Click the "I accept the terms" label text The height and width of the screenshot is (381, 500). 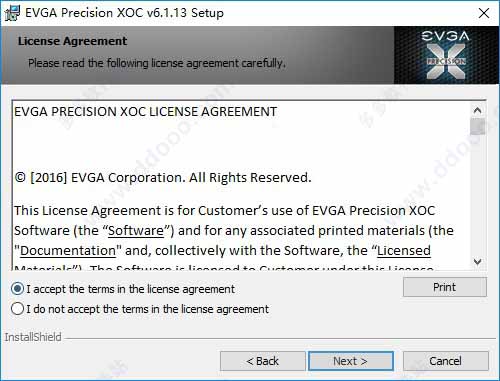tap(131, 289)
